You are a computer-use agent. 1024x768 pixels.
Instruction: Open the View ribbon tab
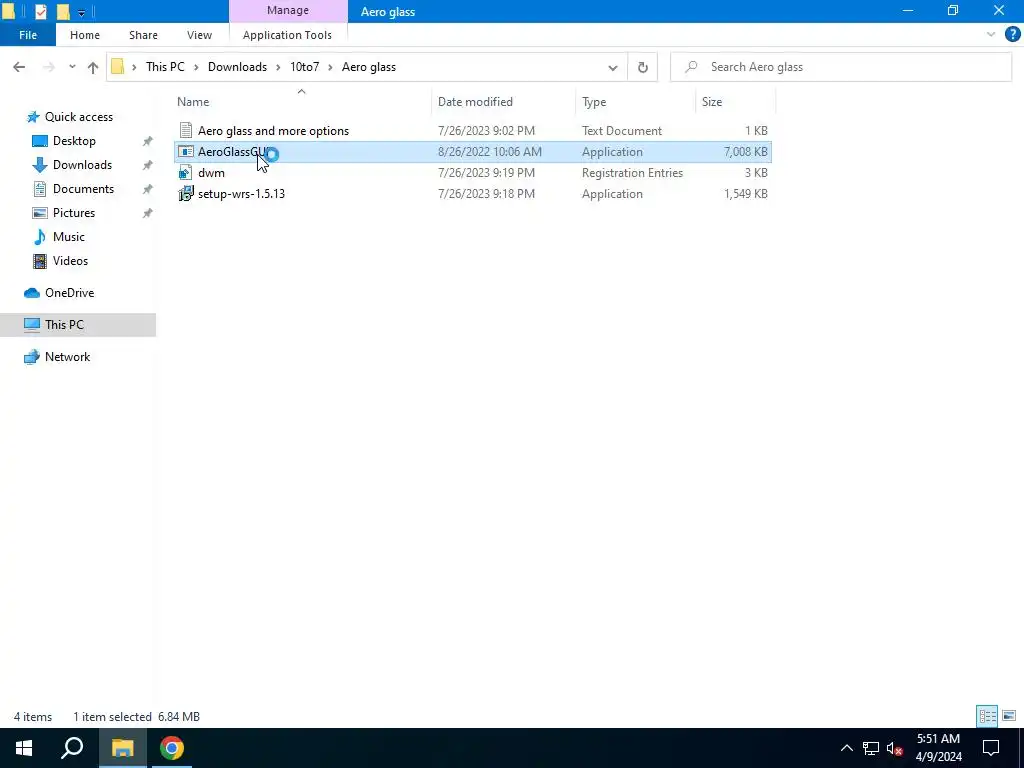point(199,35)
